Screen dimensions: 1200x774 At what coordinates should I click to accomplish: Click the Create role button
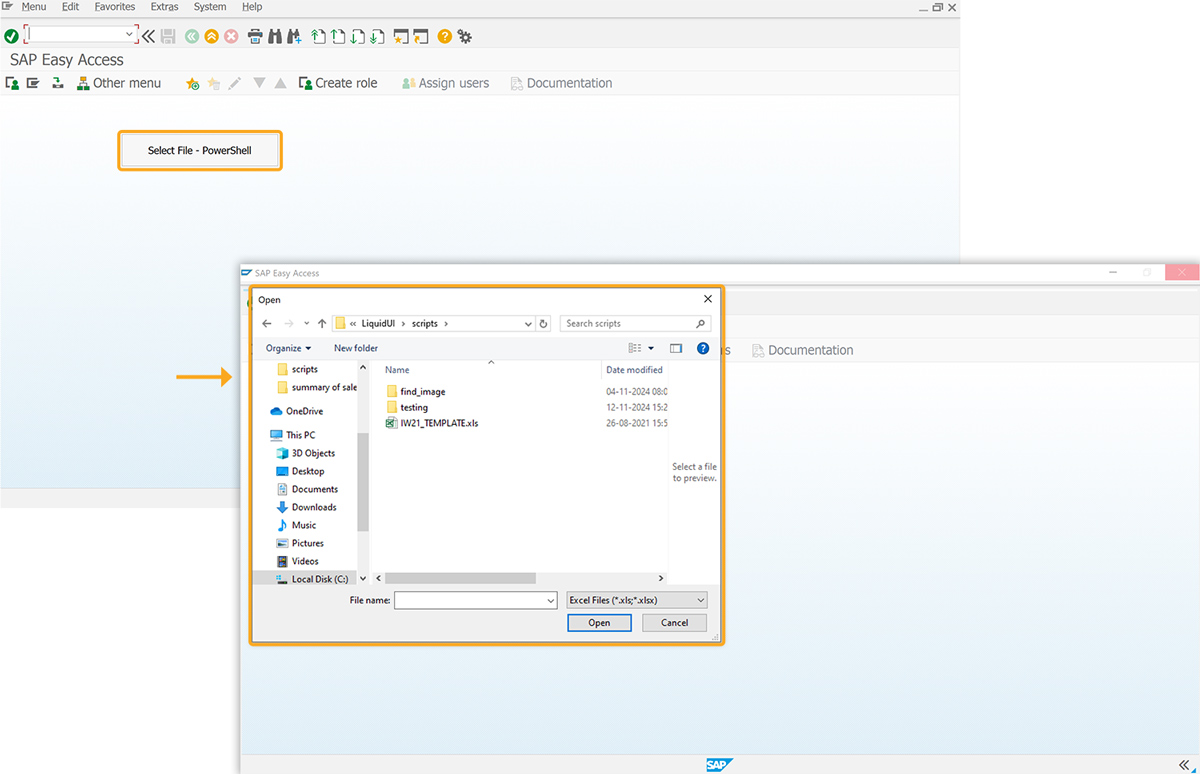(338, 83)
